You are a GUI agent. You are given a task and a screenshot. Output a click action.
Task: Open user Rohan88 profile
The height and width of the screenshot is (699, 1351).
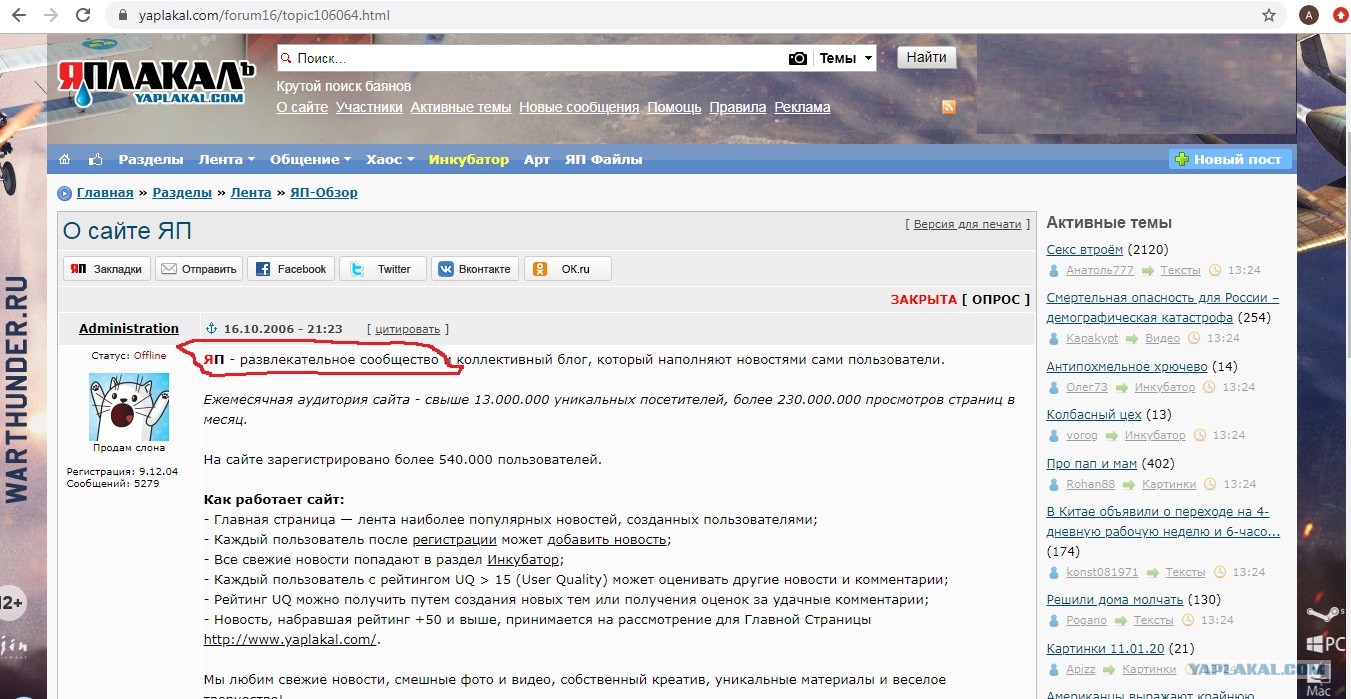(x=1090, y=484)
